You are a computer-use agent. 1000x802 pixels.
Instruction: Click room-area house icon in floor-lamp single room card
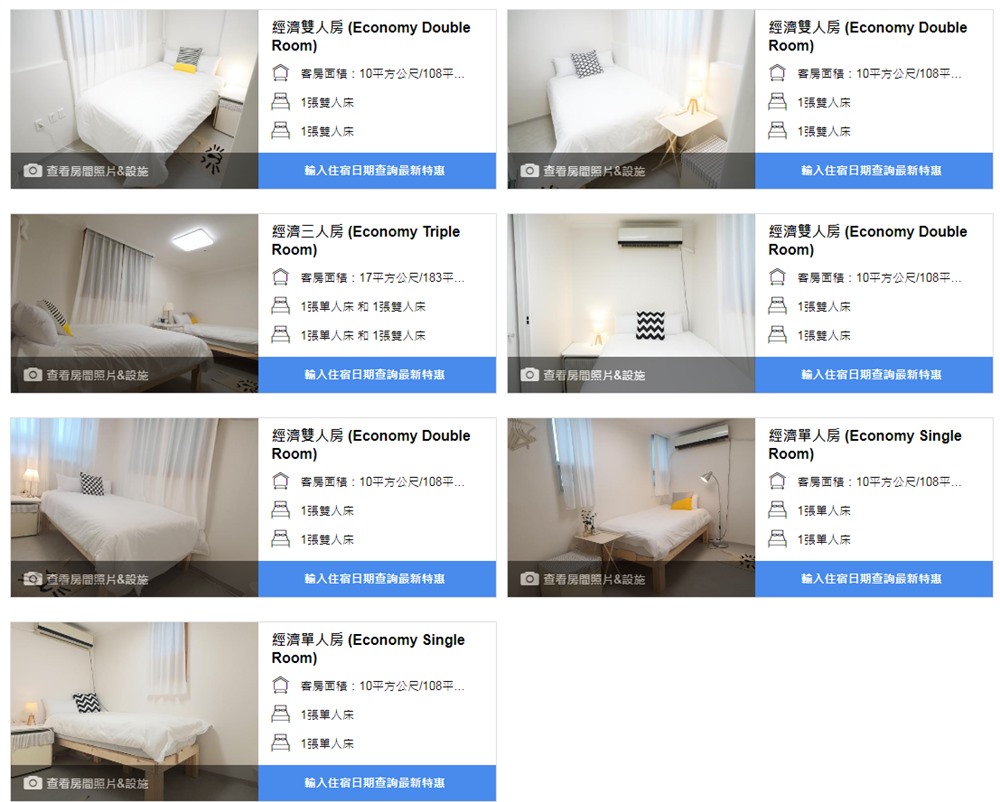click(777, 481)
